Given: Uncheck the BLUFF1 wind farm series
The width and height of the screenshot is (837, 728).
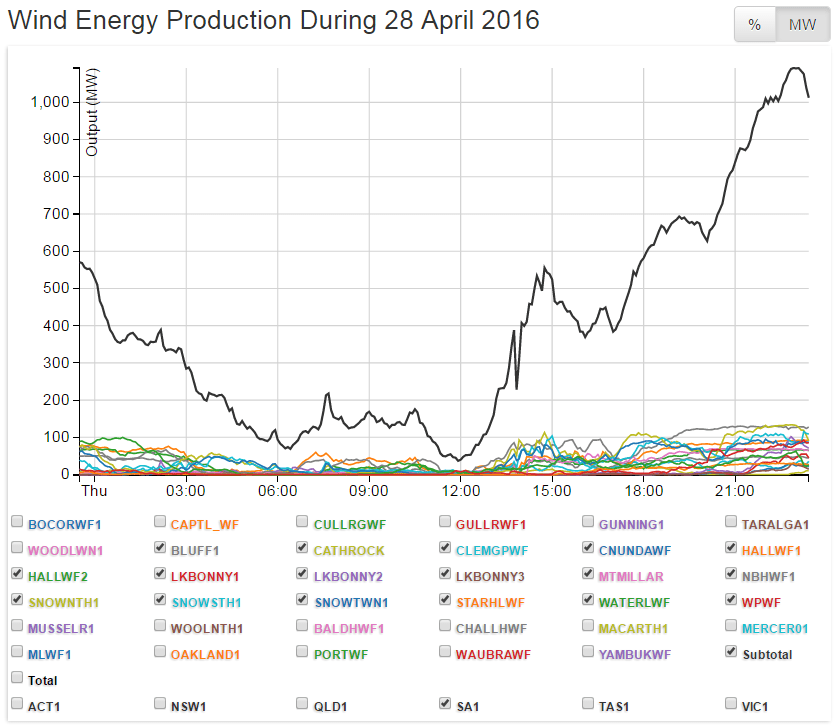Looking at the screenshot, I should [x=161, y=548].
